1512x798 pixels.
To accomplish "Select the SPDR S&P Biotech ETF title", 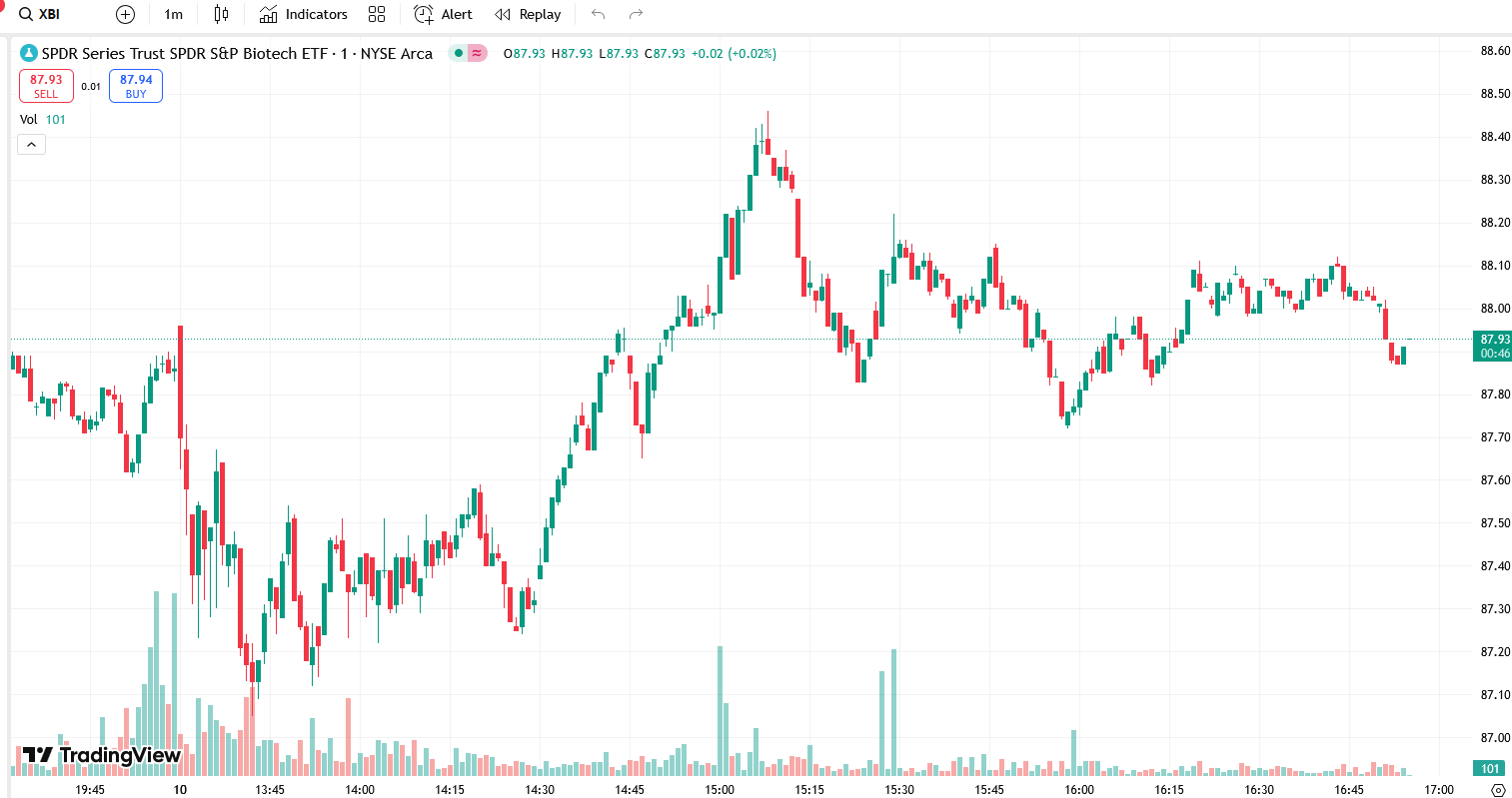I will click(237, 53).
